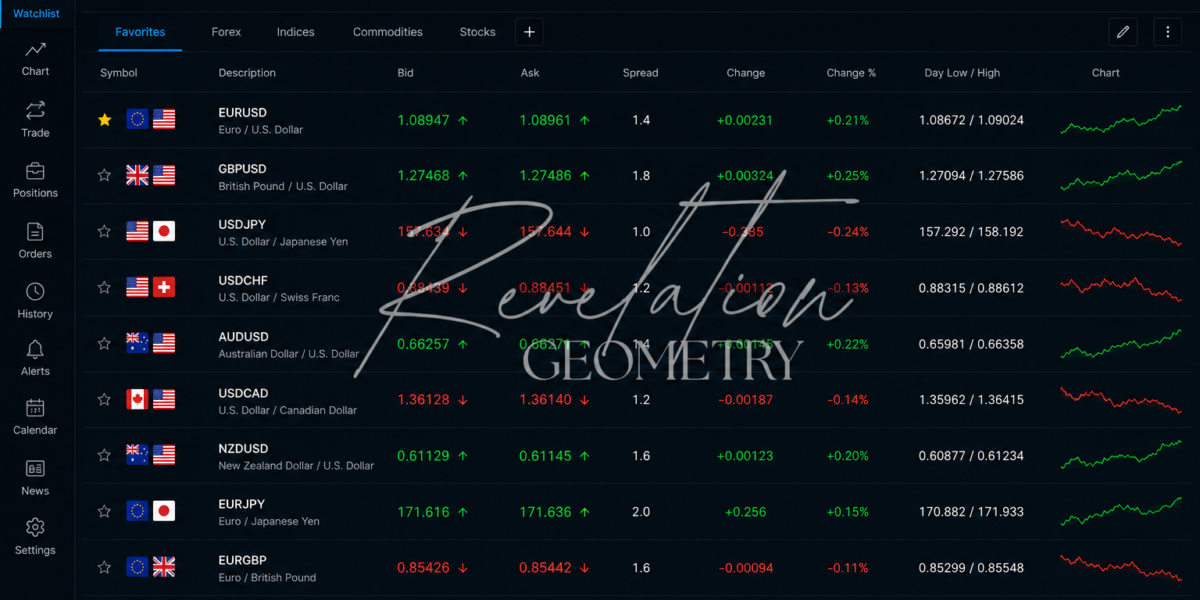This screenshot has height=600, width=1200.
Task: Click the NZDUSD mini chart
Action: tap(1121, 455)
